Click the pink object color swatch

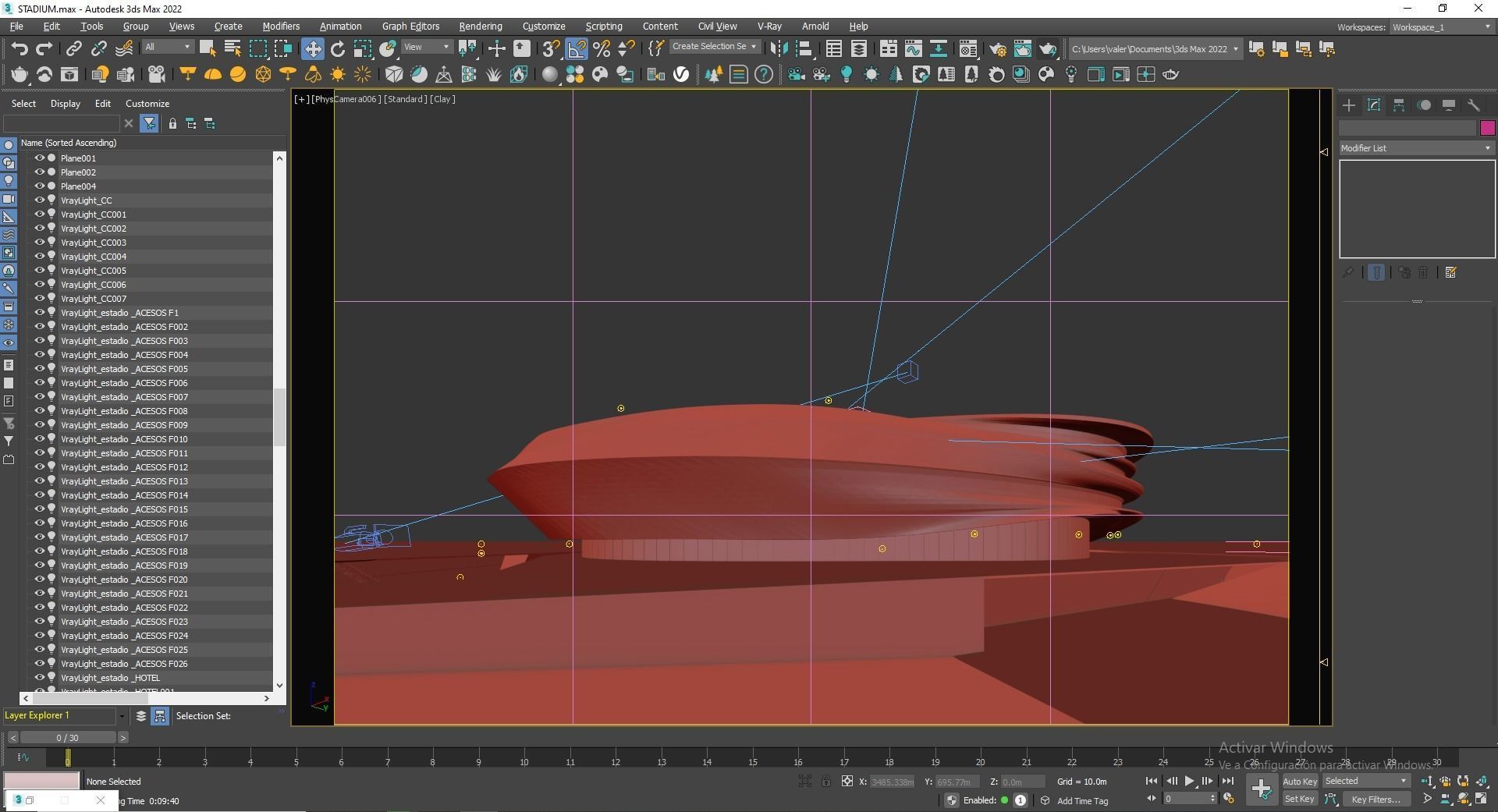(x=1488, y=128)
